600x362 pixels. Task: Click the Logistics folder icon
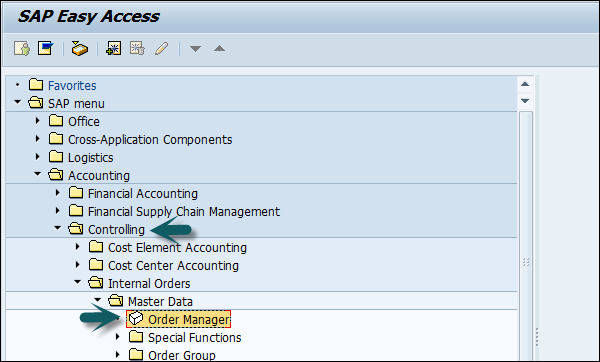(x=56, y=157)
